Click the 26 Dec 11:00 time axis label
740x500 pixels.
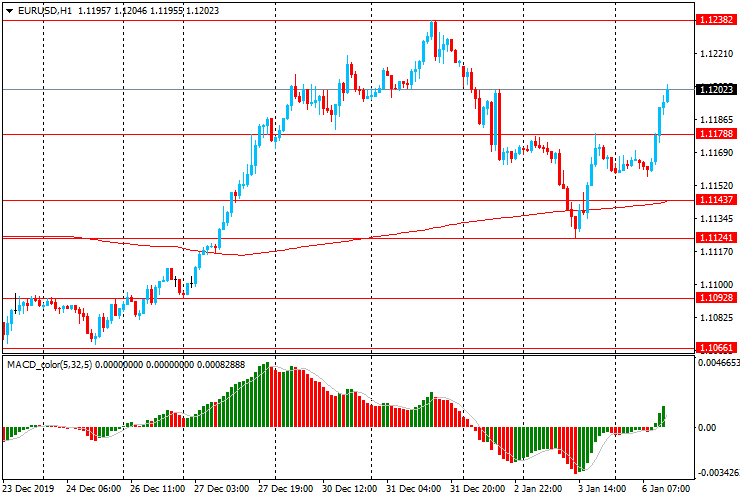158,489
